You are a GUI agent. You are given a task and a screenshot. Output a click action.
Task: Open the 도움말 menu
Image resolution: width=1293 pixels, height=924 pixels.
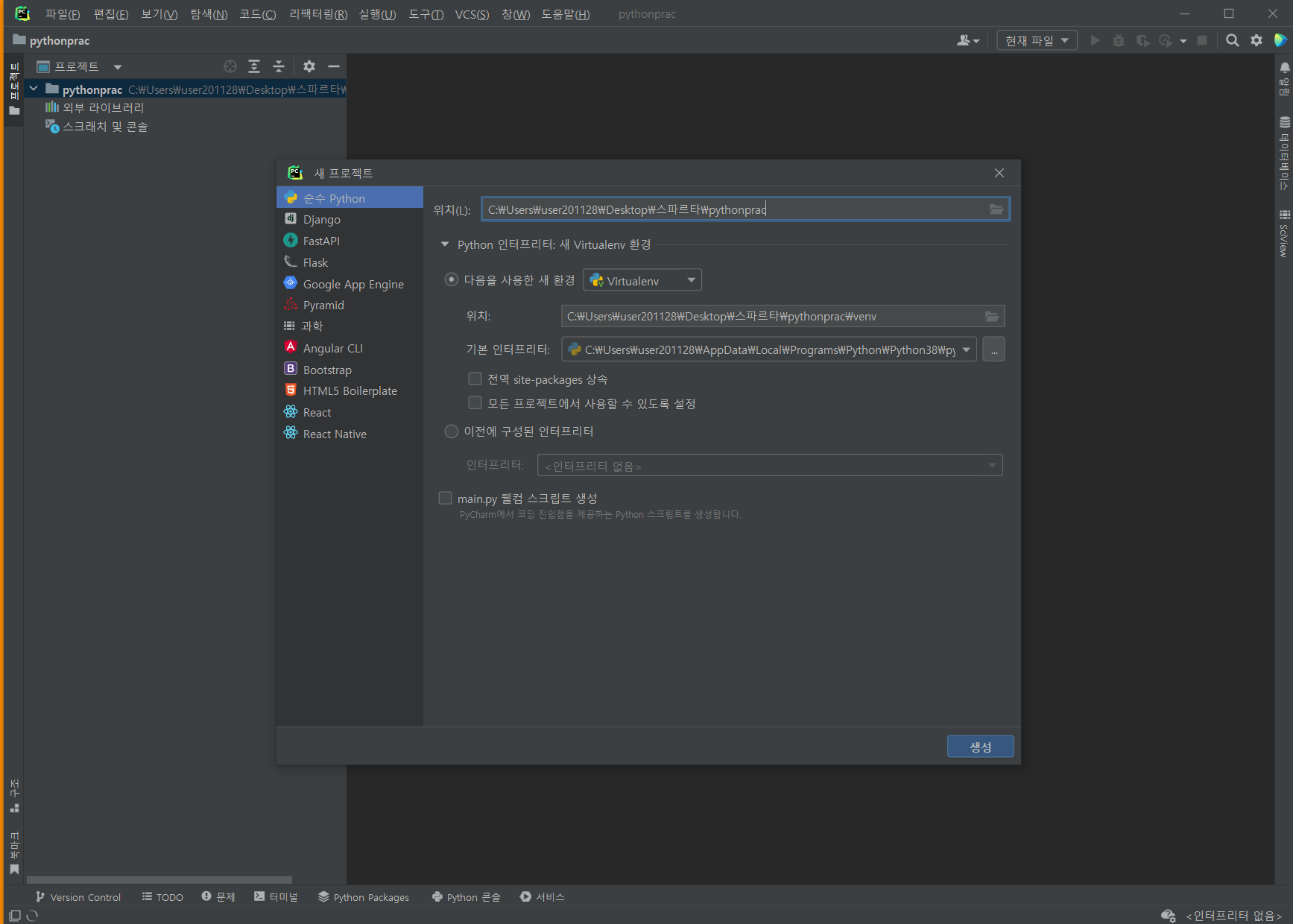[566, 14]
